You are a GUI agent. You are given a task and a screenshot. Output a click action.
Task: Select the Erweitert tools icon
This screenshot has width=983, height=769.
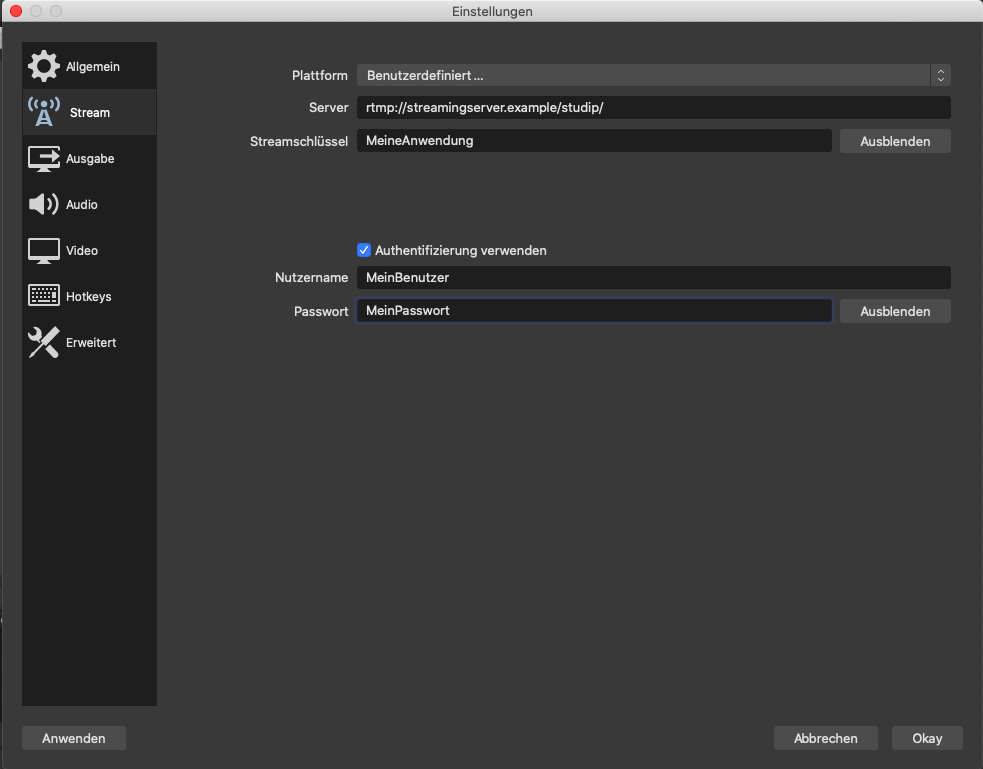coord(44,342)
